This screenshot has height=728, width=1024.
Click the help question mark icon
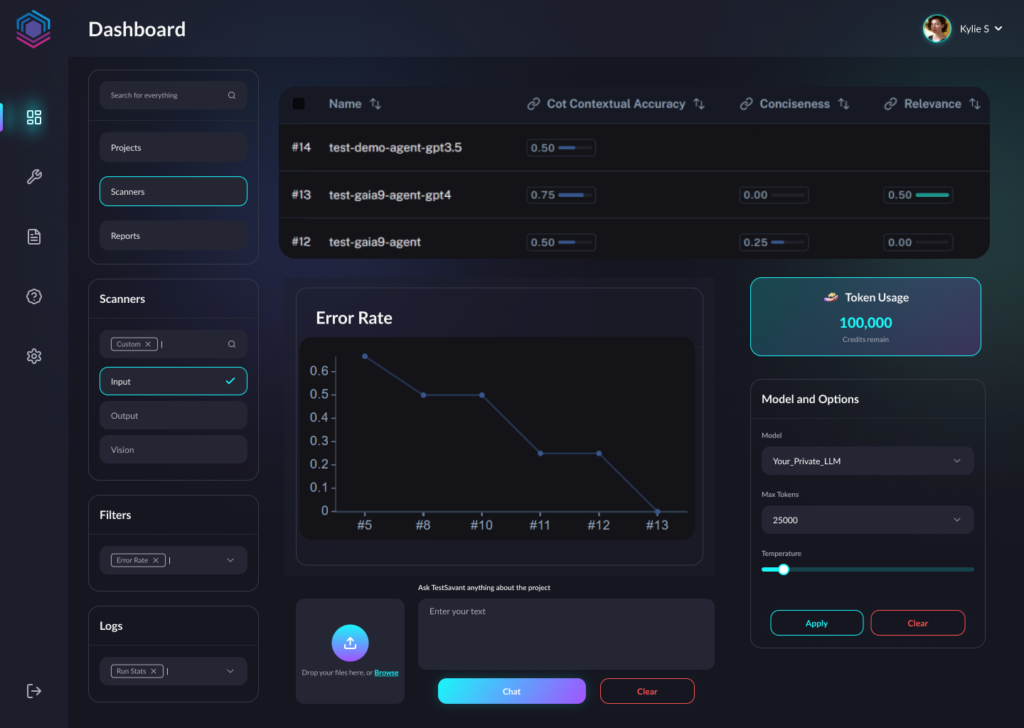(34, 296)
